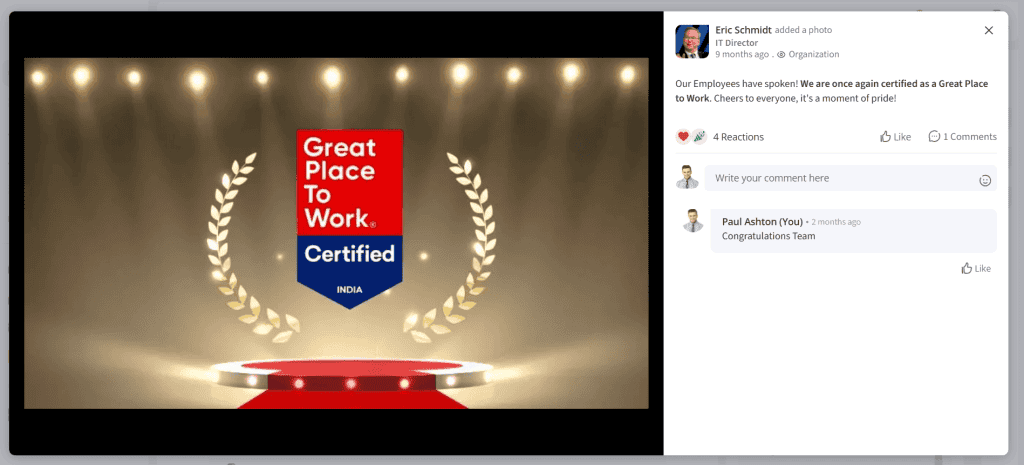This screenshot has width=1024, height=465.
Task: Click the comment input field
Action: coord(850,178)
